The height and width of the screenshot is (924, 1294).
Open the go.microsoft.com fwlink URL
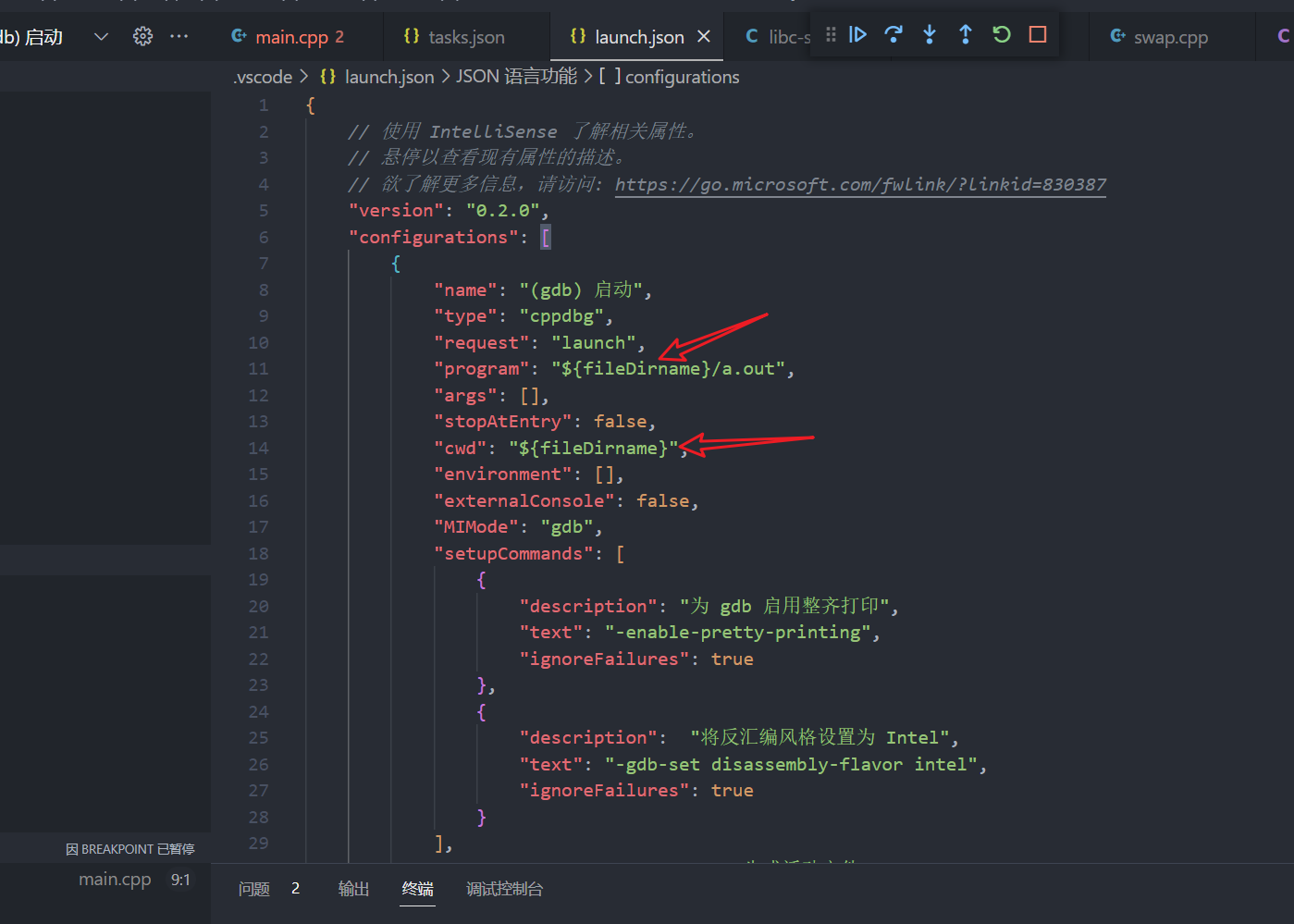(860, 184)
